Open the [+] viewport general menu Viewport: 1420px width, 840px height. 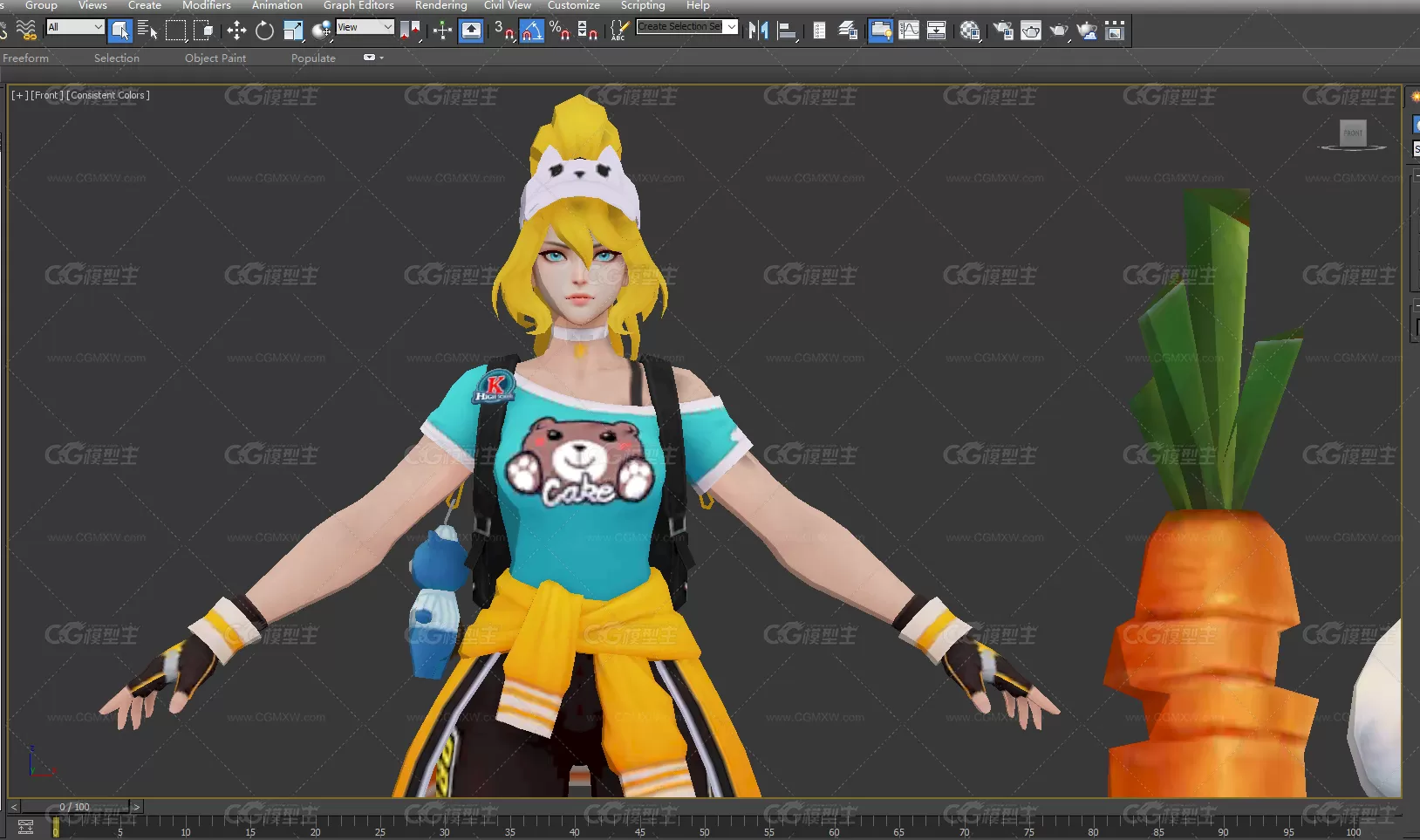[x=19, y=95]
